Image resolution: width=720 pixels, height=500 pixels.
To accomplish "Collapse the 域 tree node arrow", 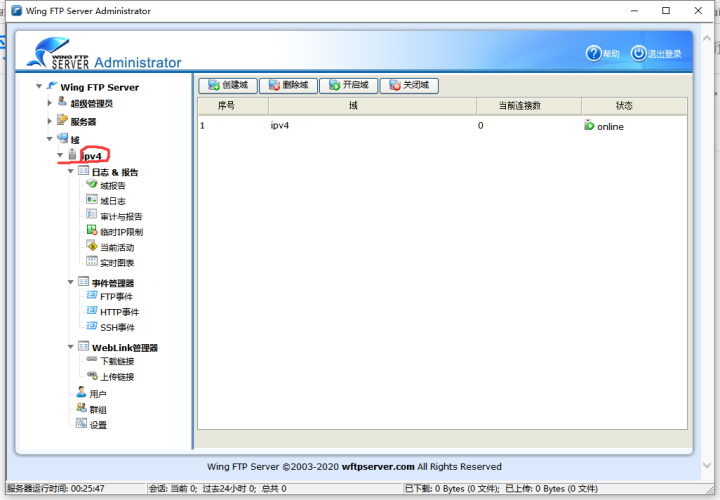I will click(50, 139).
